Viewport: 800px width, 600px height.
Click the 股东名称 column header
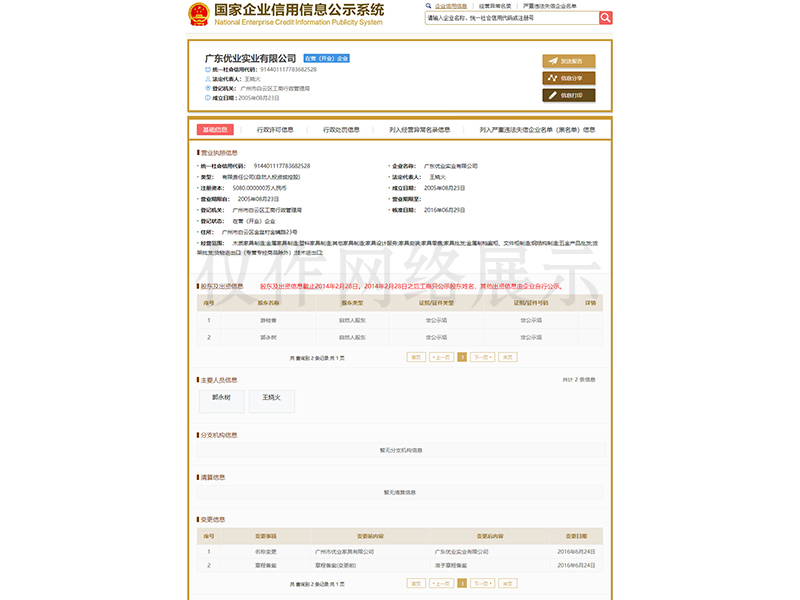click(268, 303)
